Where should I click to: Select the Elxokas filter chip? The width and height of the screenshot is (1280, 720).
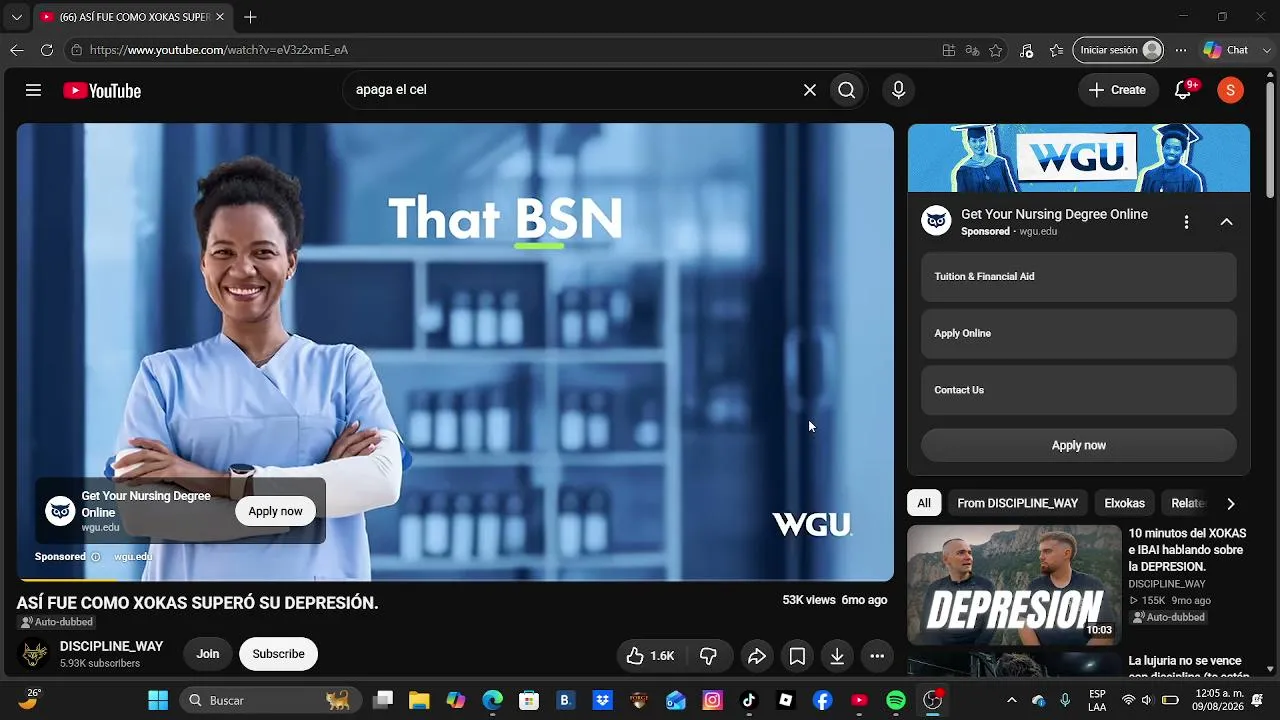coord(1124,503)
